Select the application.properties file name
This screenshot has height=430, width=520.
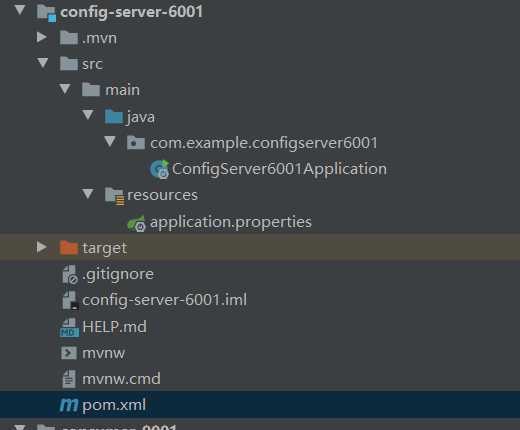231,222
